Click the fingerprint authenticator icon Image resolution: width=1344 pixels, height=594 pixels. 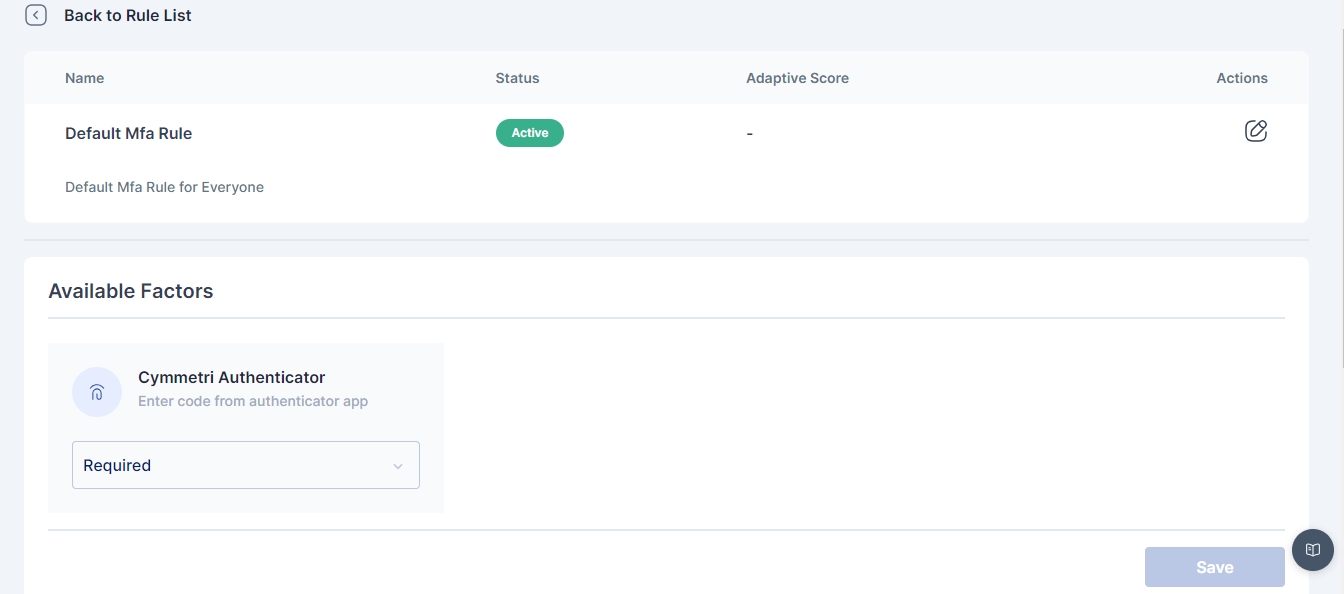pyautogui.click(x=97, y=391)
